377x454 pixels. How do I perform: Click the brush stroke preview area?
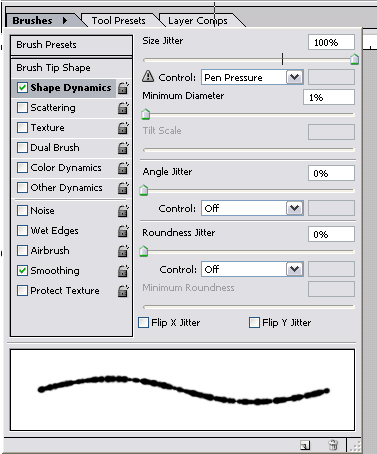click(183, 390)
